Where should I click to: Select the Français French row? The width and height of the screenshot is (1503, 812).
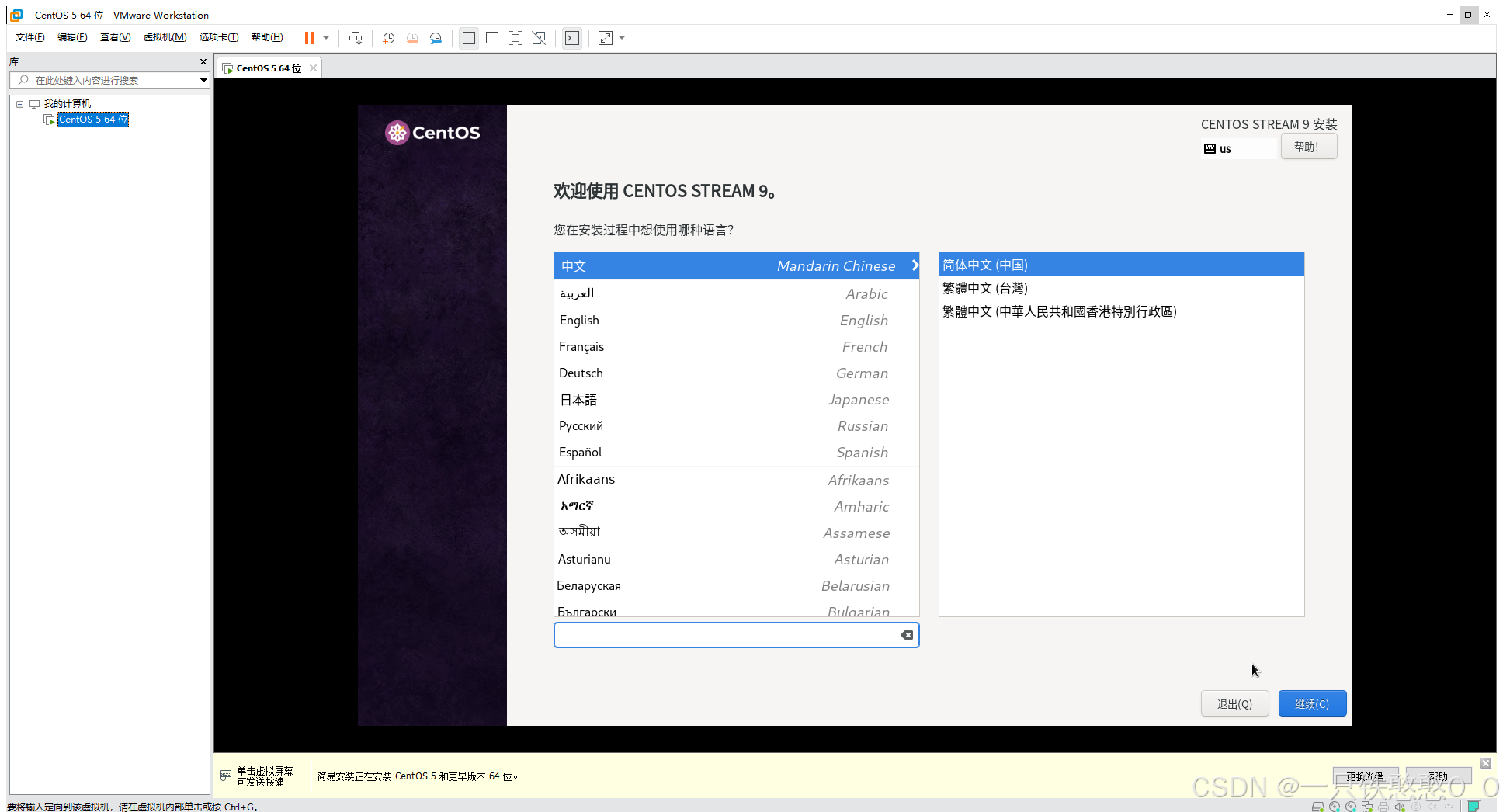tap(736, 346)
